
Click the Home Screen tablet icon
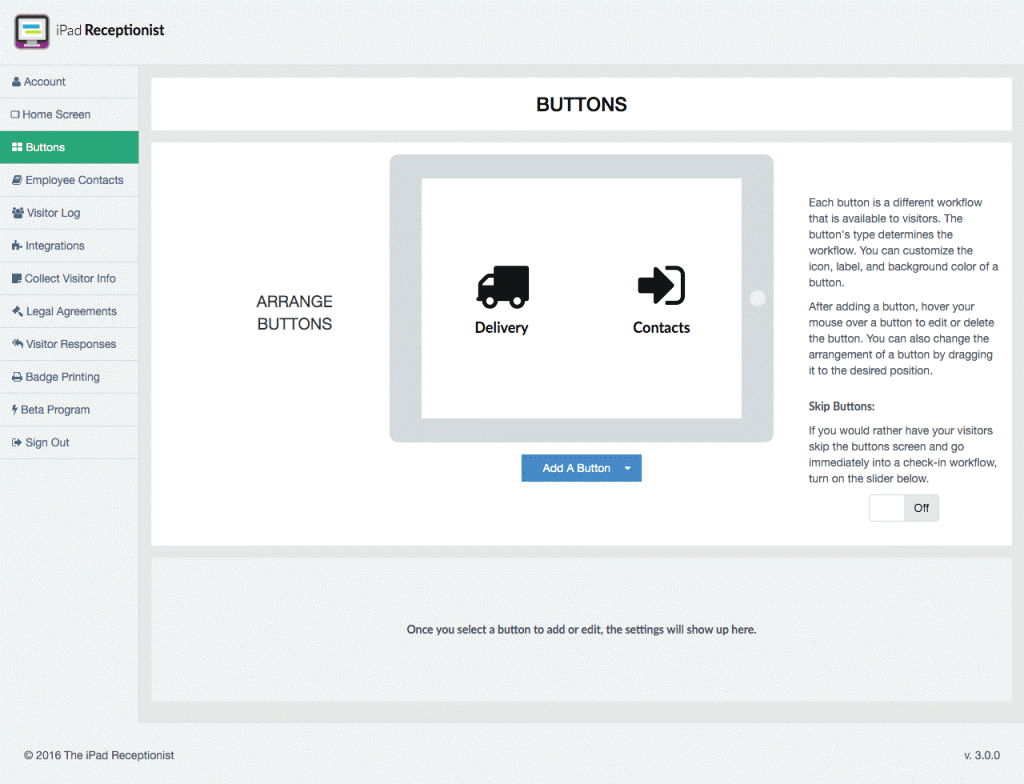click(15, 114)
